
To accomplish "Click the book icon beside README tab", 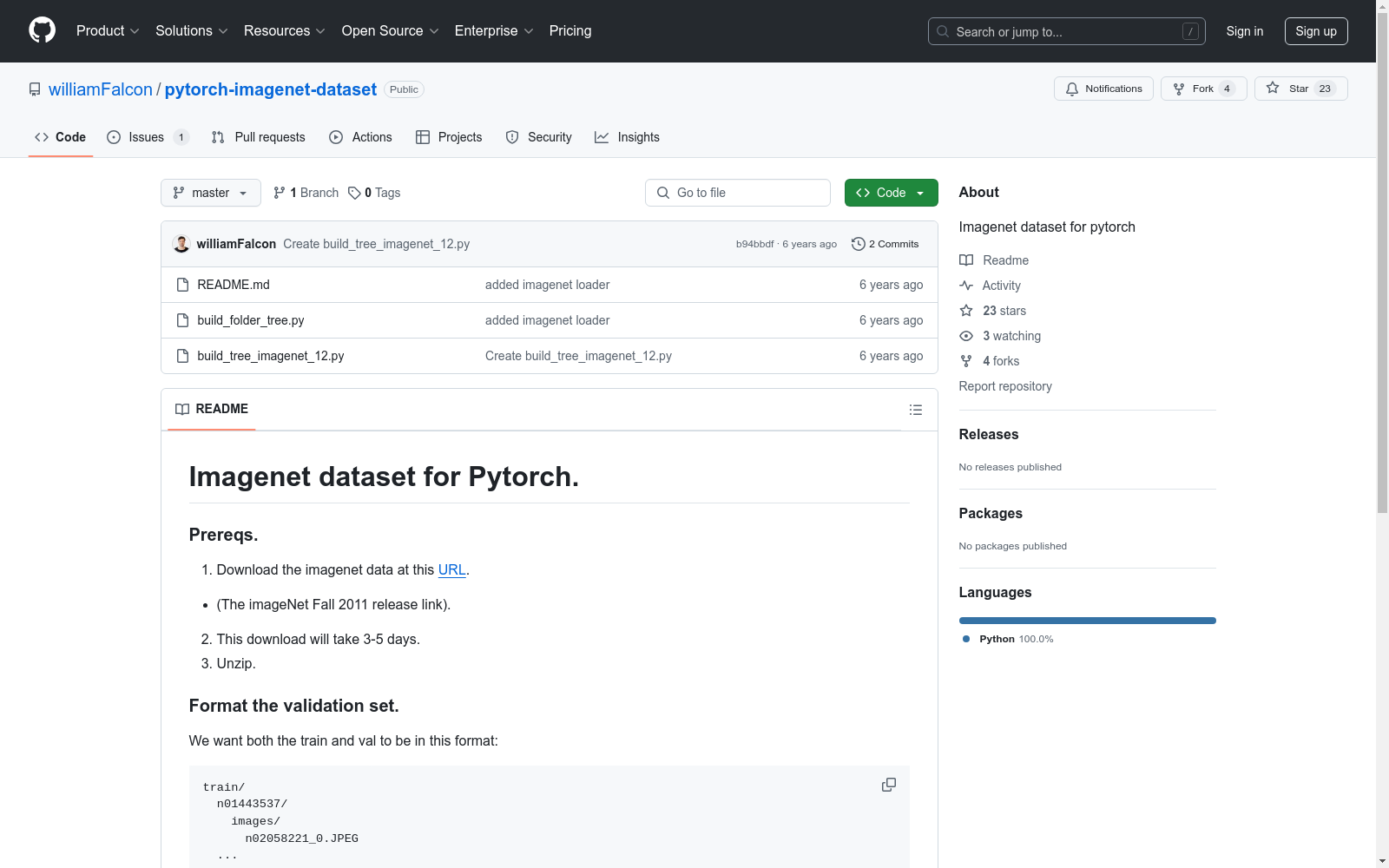I will point(182,409).
